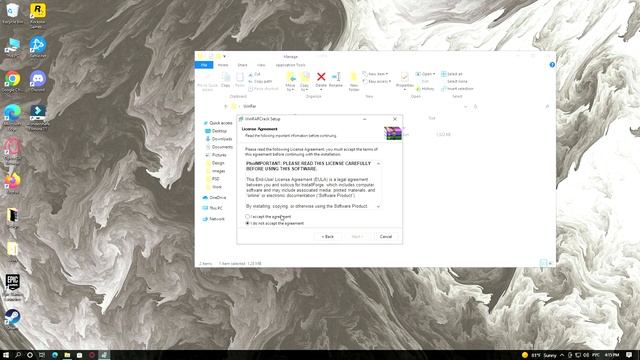Switch to the View ribbon tab

click(x=261, y=65)
